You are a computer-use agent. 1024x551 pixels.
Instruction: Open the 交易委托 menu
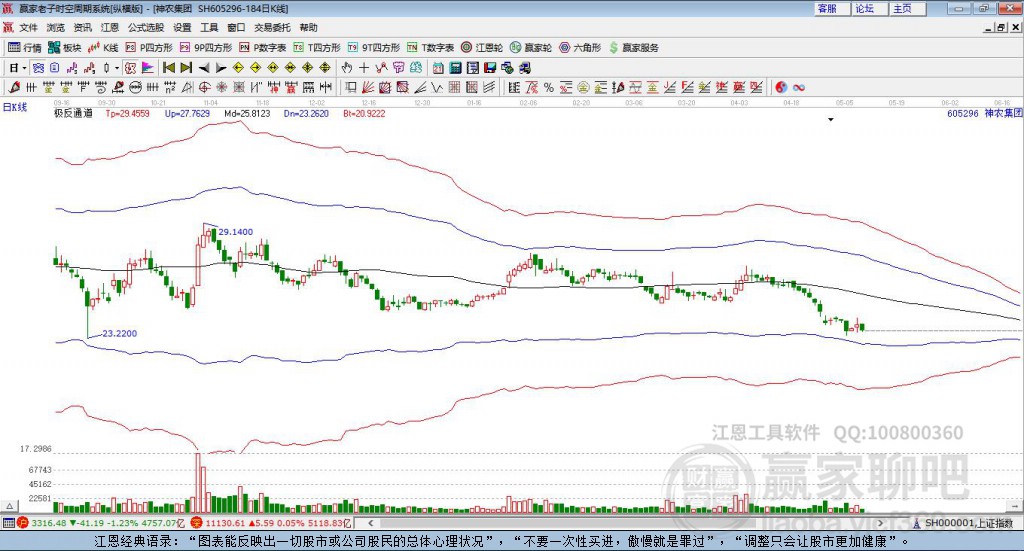[272, 27]
